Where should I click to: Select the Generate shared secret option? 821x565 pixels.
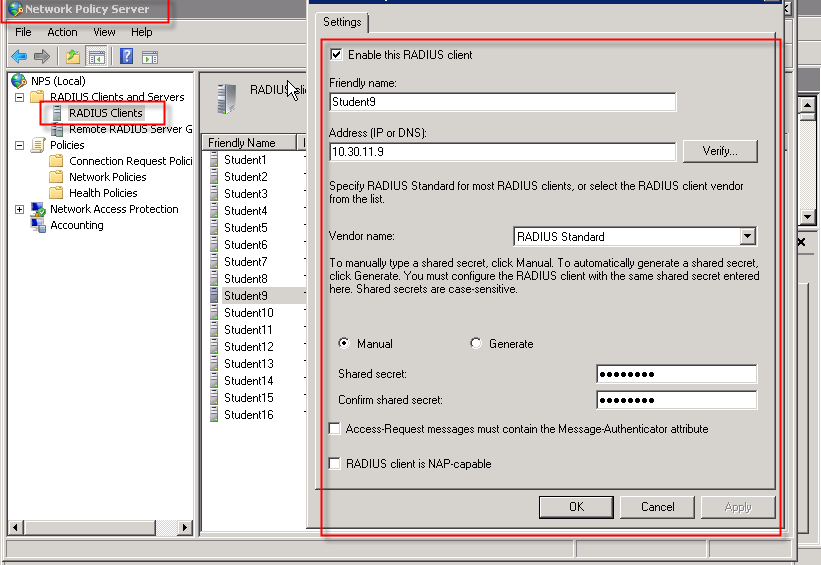(475, 344)
